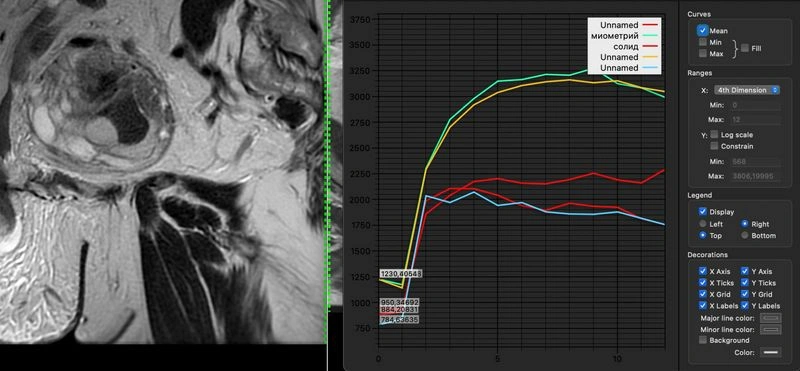Image resolution: width=800 pixels, height=371 pixels.
Task: Toggle the Y Labels checkbox
Action: (x=744, y=305)
